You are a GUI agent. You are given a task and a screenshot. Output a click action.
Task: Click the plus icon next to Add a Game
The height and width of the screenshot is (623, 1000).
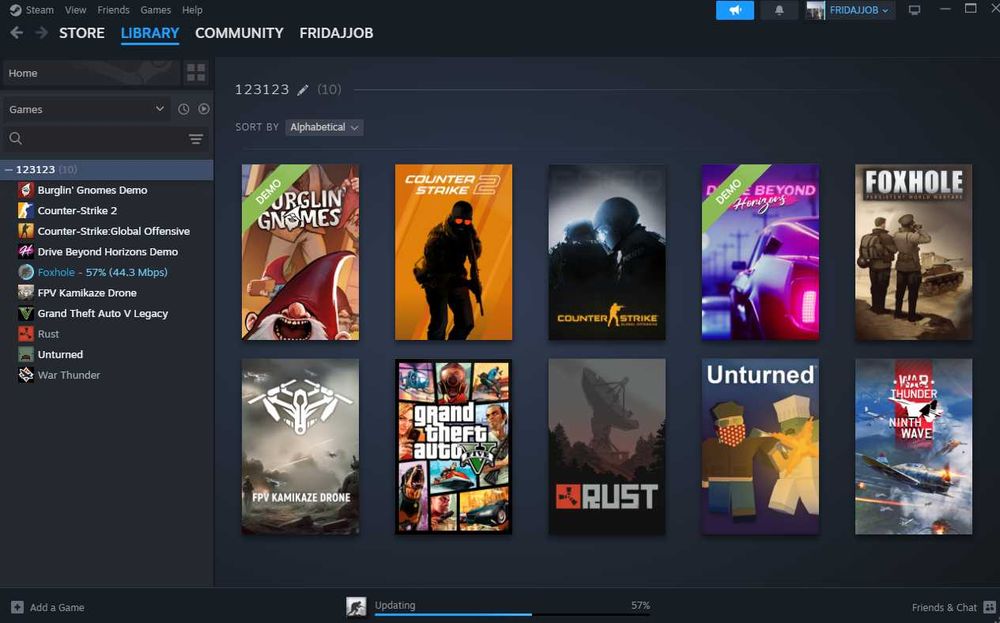coord(17,607)
